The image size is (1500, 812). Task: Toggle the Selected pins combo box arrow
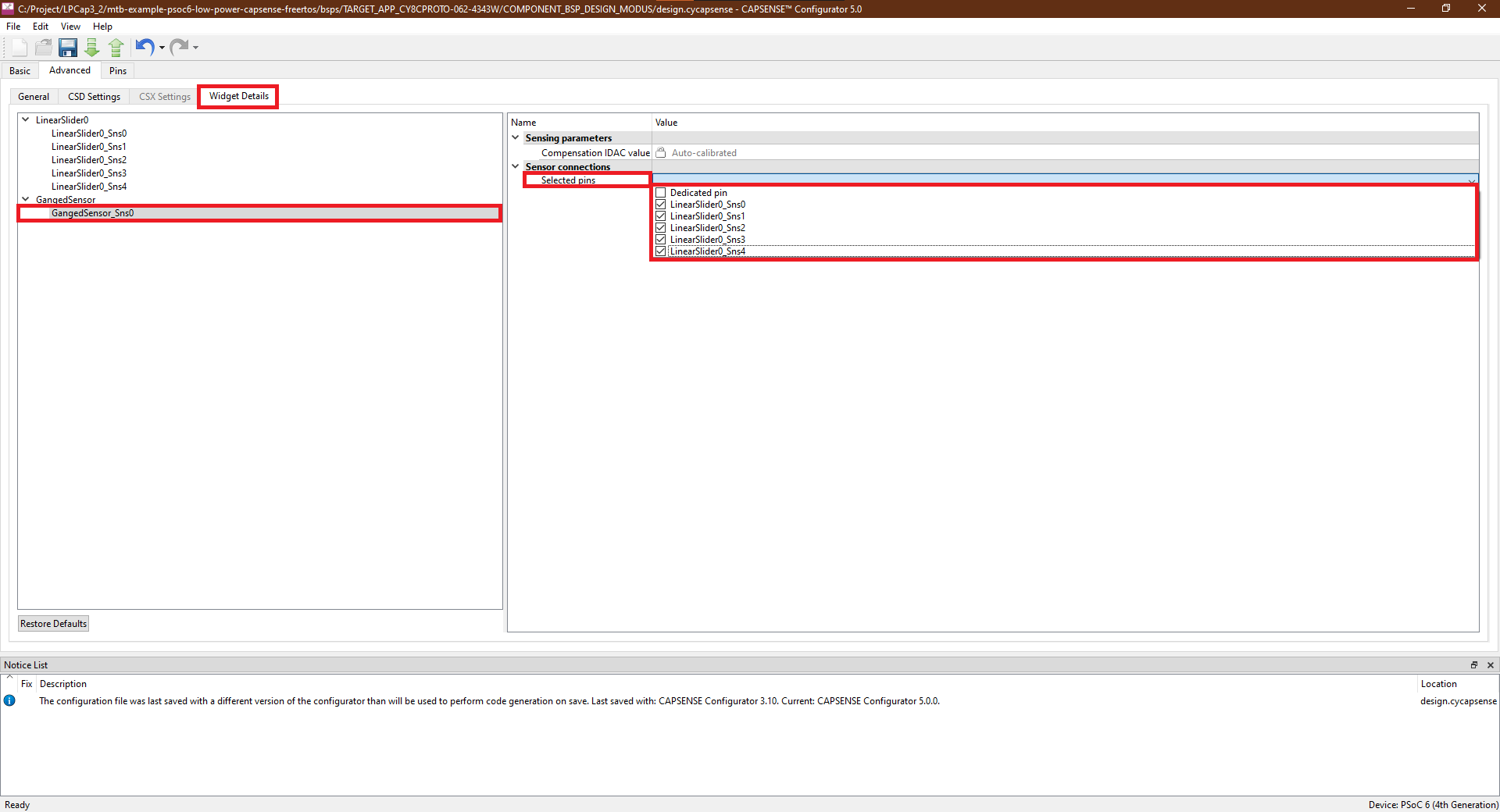tap(1471, 180)
